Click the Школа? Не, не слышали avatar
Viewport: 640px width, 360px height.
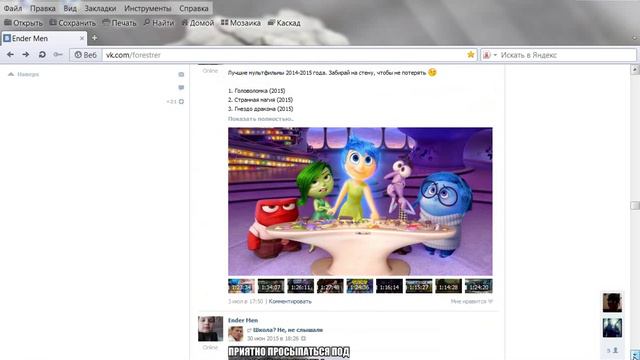click(236, 333)
